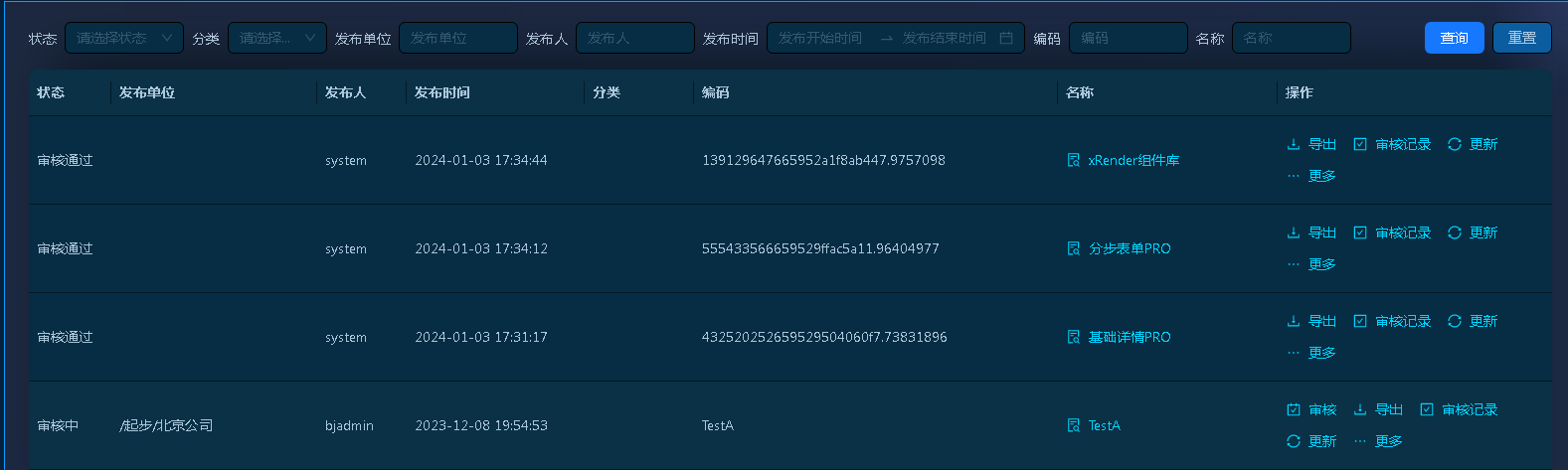This screenshot has width=1568, height=470.
Task: Click the 编码 column header
Action: pos(716,92)
